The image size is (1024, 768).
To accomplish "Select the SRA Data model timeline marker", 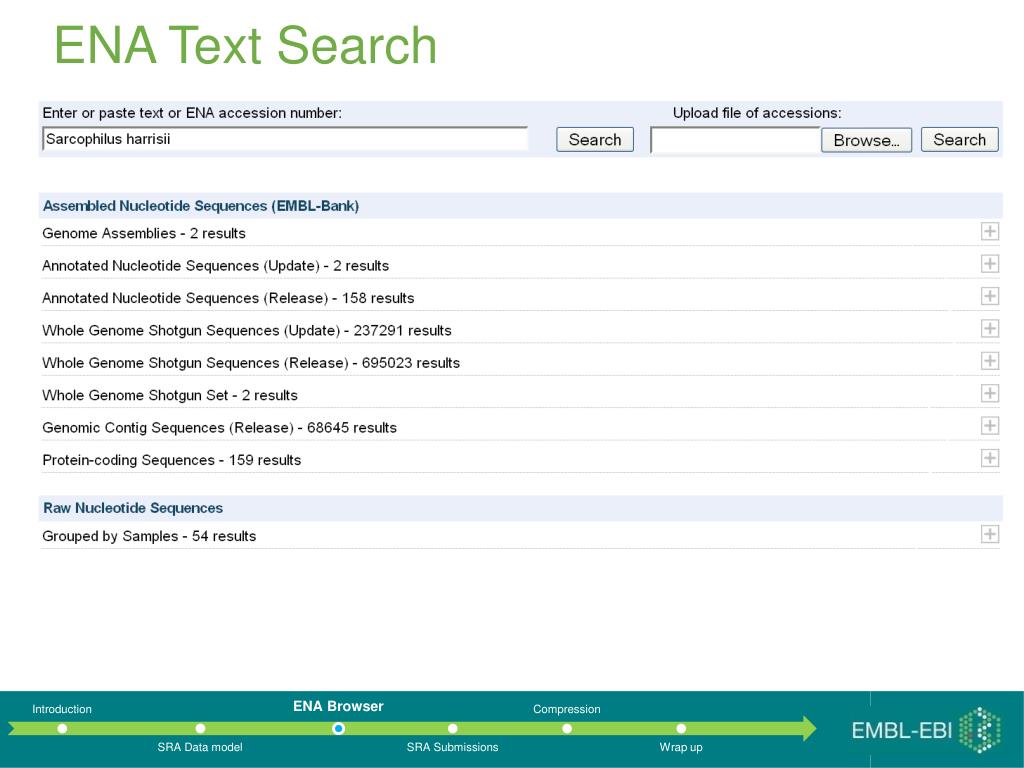I will click(x=200, y=728).
